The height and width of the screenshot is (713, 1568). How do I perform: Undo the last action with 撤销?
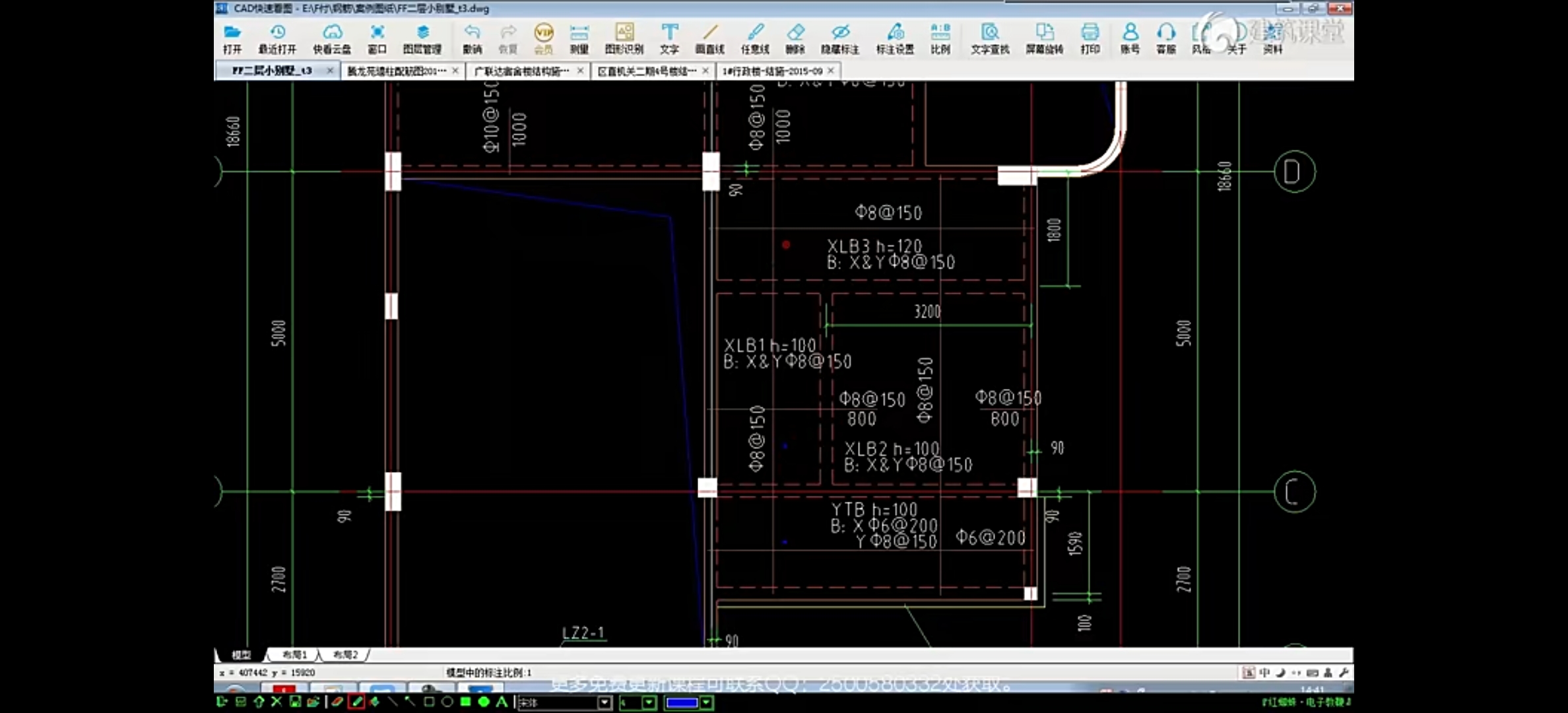pos(472,39)
